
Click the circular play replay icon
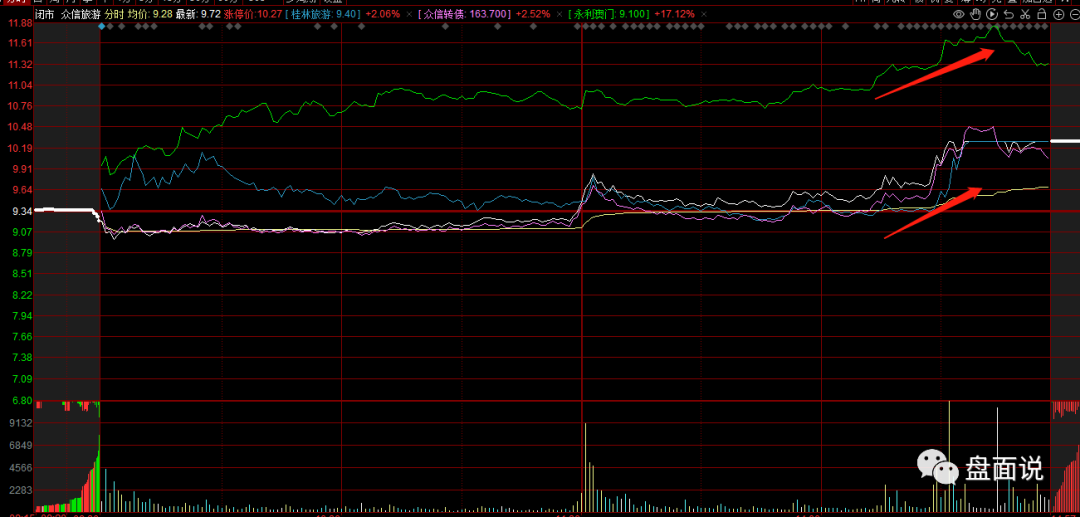(992, 14)
